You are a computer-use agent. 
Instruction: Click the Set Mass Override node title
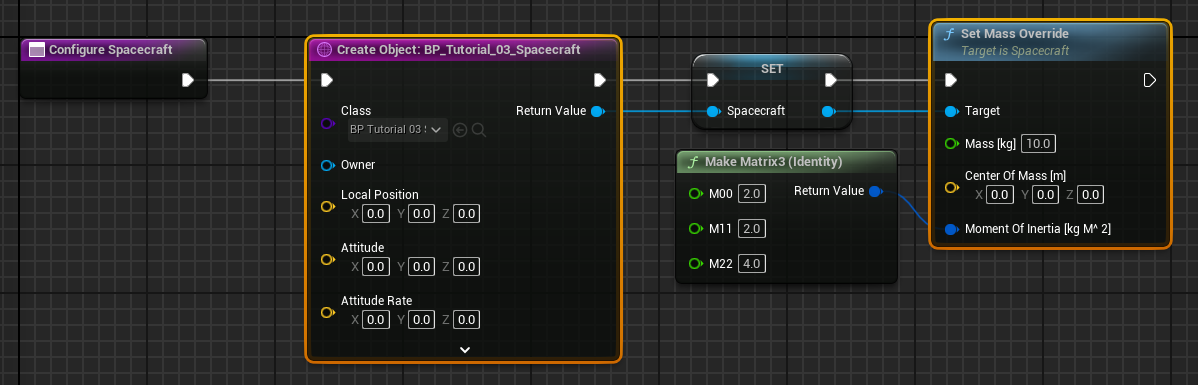click(x=1015, y=34)
